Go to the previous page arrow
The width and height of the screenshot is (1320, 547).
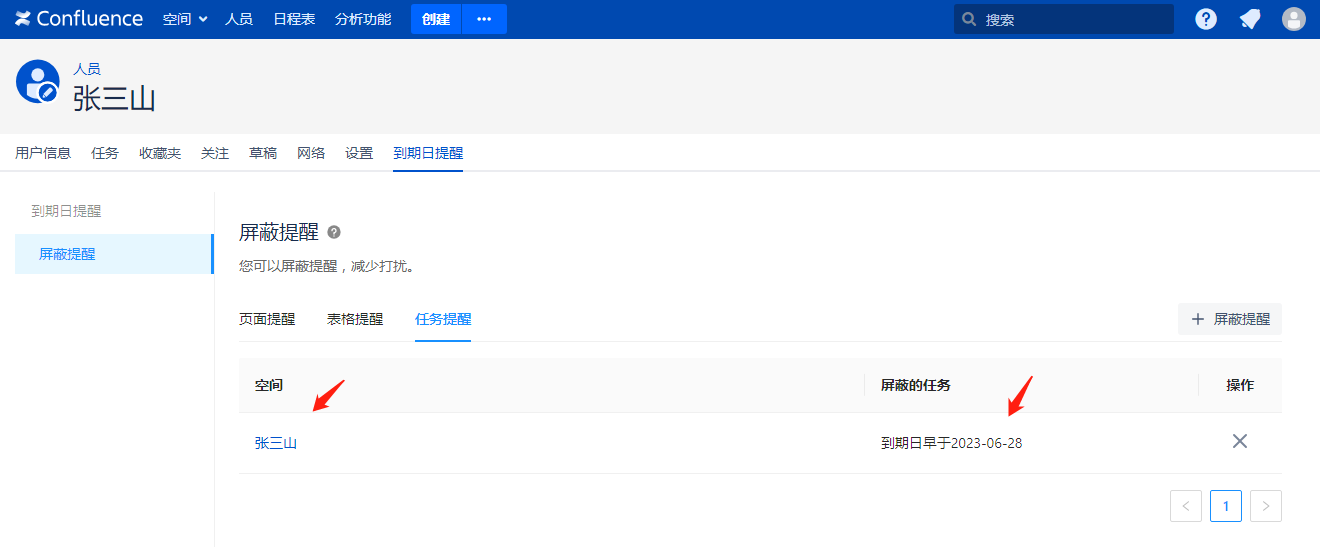[x=1186, y=506]
